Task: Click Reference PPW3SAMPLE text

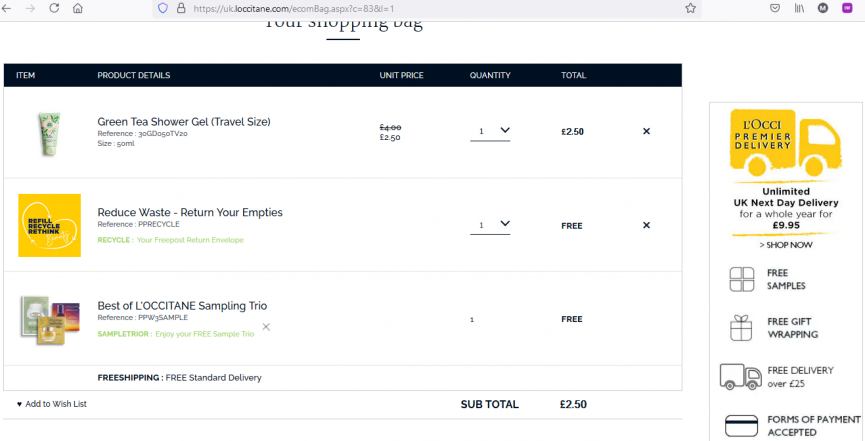Action: pyautogui.click(x=142, y=317)
